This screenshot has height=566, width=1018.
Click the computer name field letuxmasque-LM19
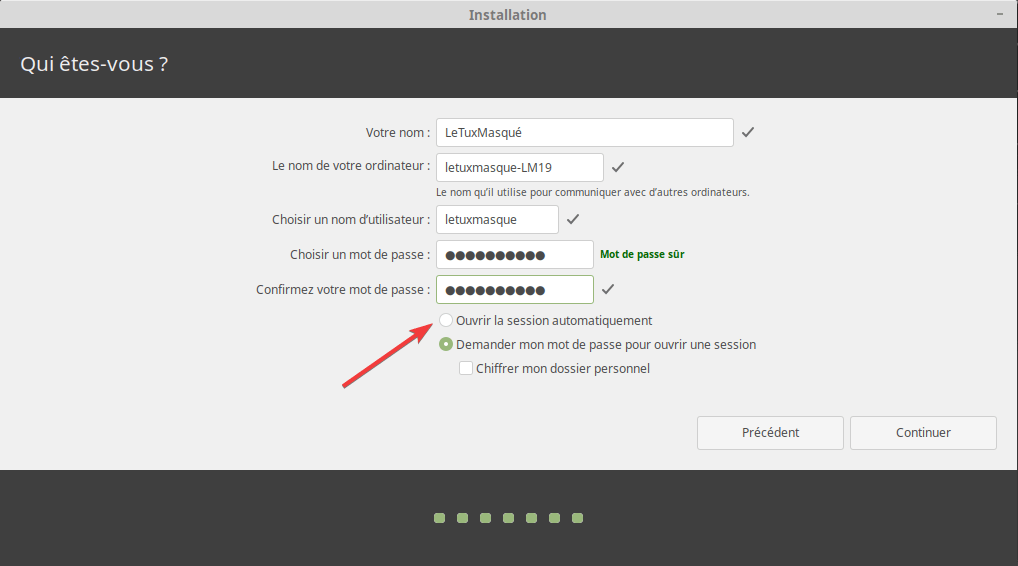519,167
